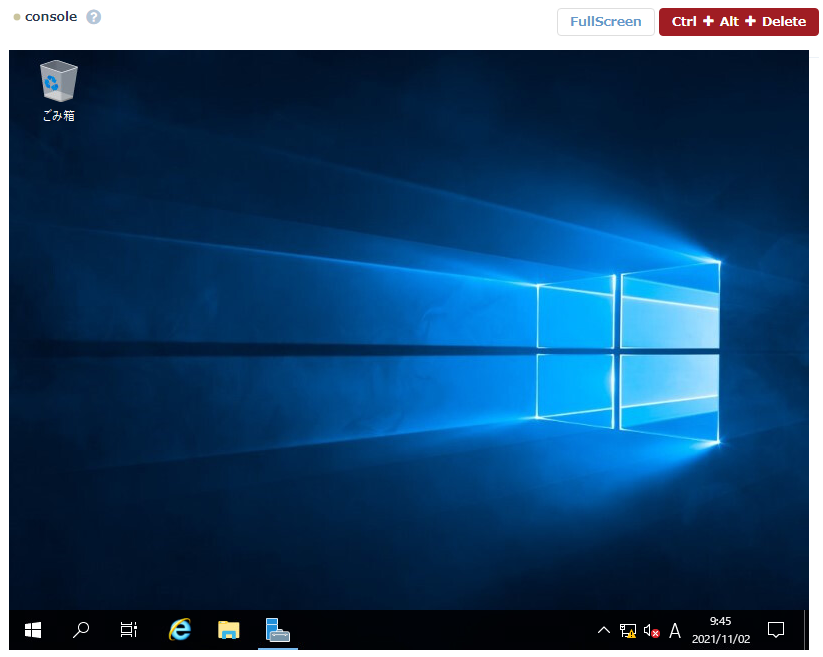Click the Windows logo on the desktop wallpaper
823x657 pixels.
[628, 350]
